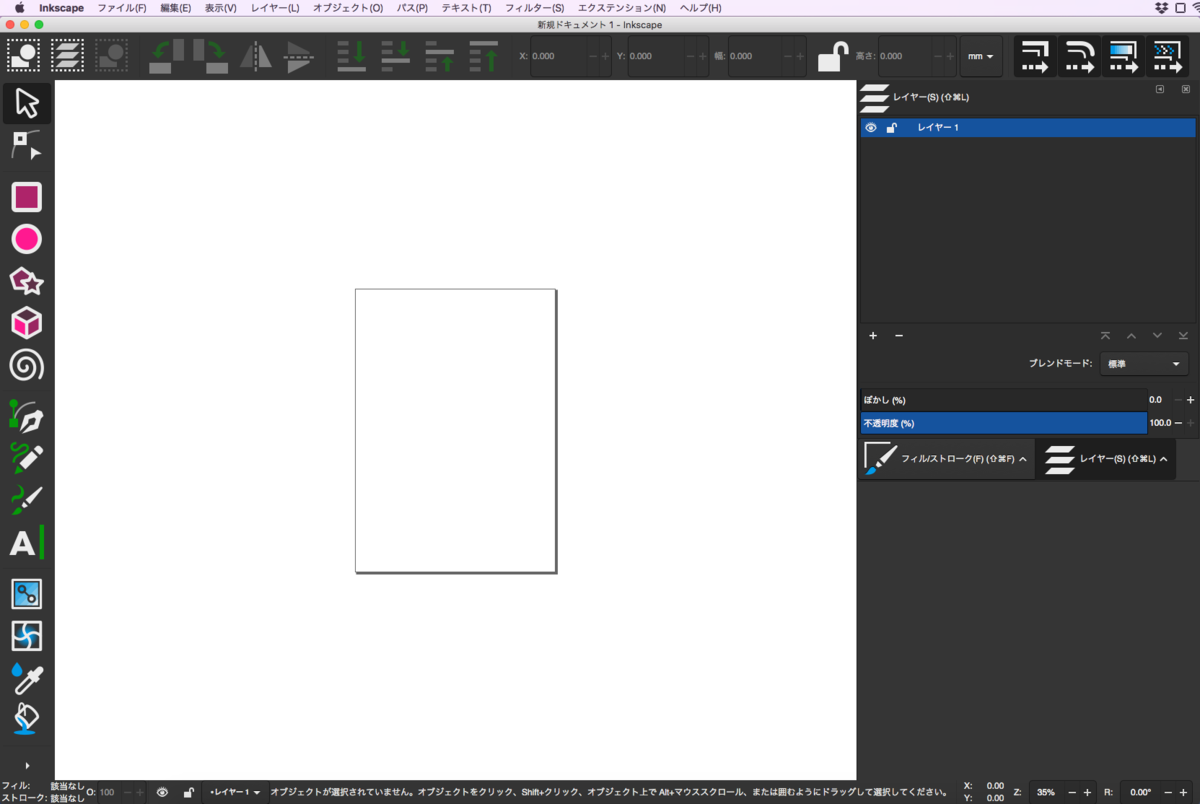This screenshot has height=804, width=1200.
Task: Open 表示(V) menu
Action: tap(221, 8)
